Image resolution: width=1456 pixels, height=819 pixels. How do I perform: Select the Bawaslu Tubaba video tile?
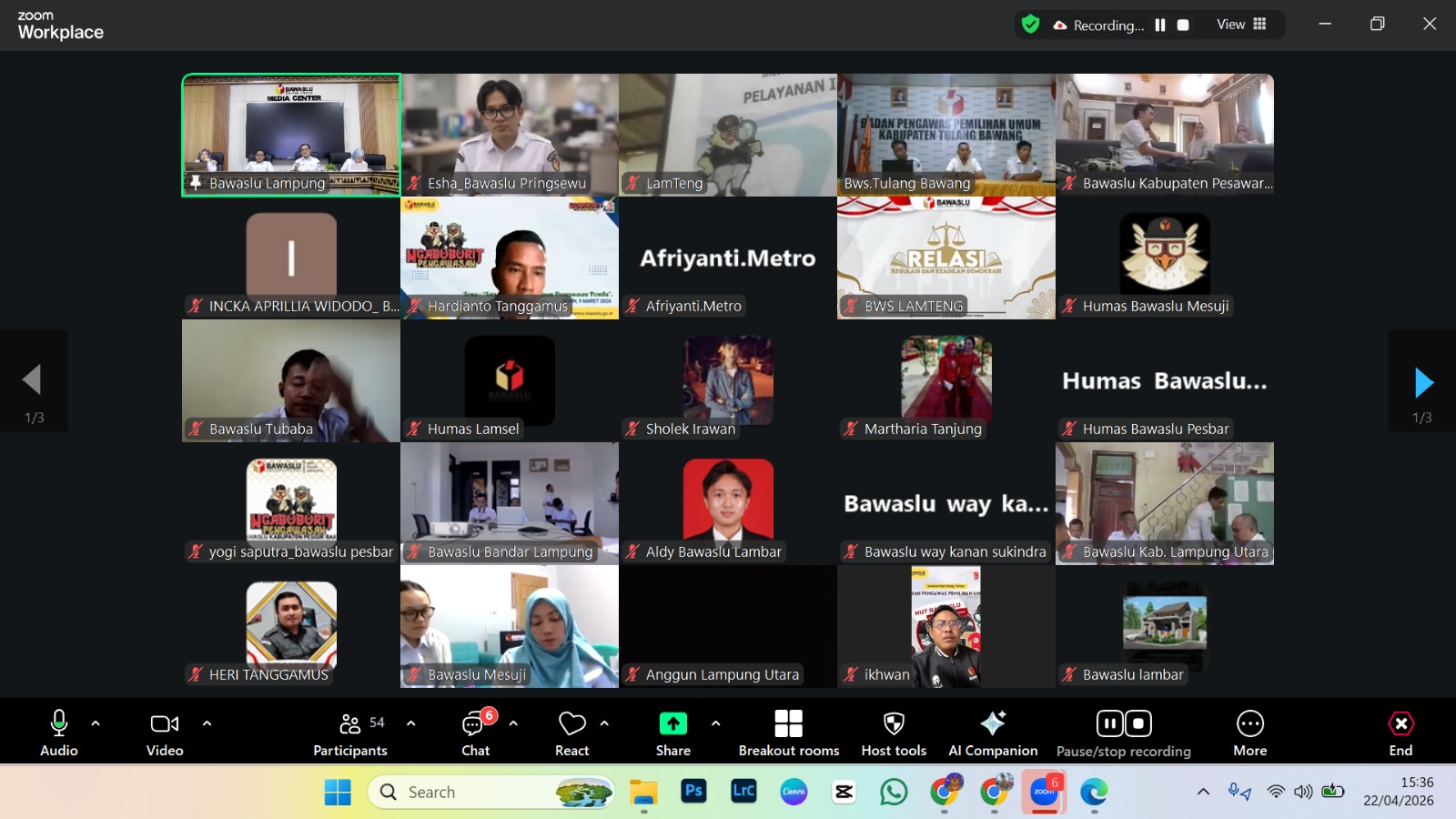pyautogui.click(x=291, y=380)
